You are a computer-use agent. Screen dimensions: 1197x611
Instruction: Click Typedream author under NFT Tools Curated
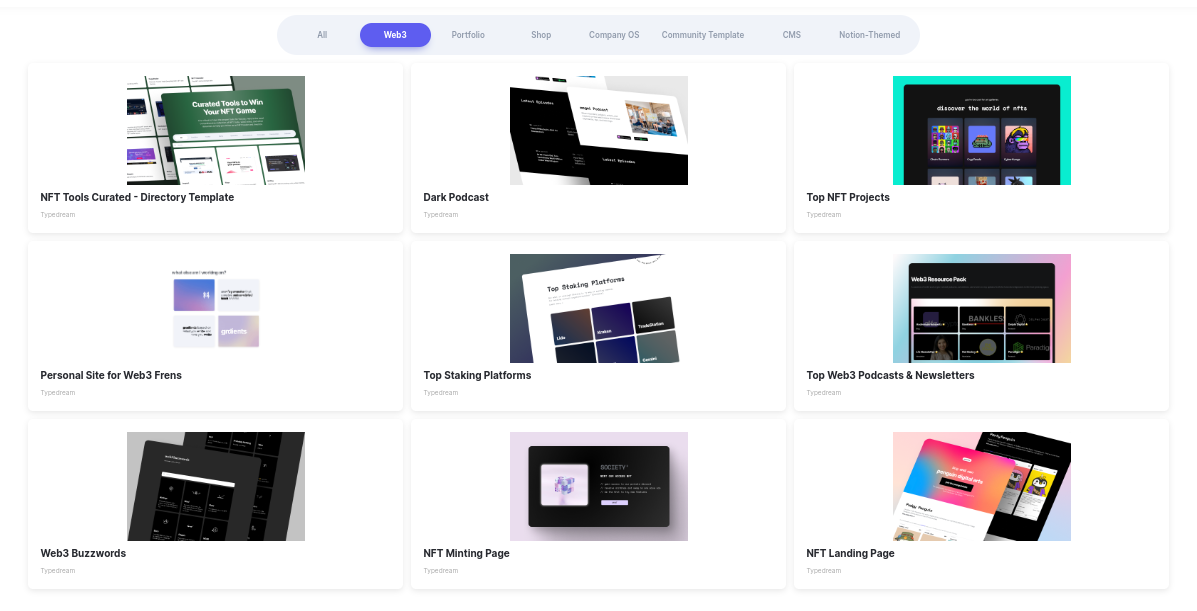click(x=57, y=215)
